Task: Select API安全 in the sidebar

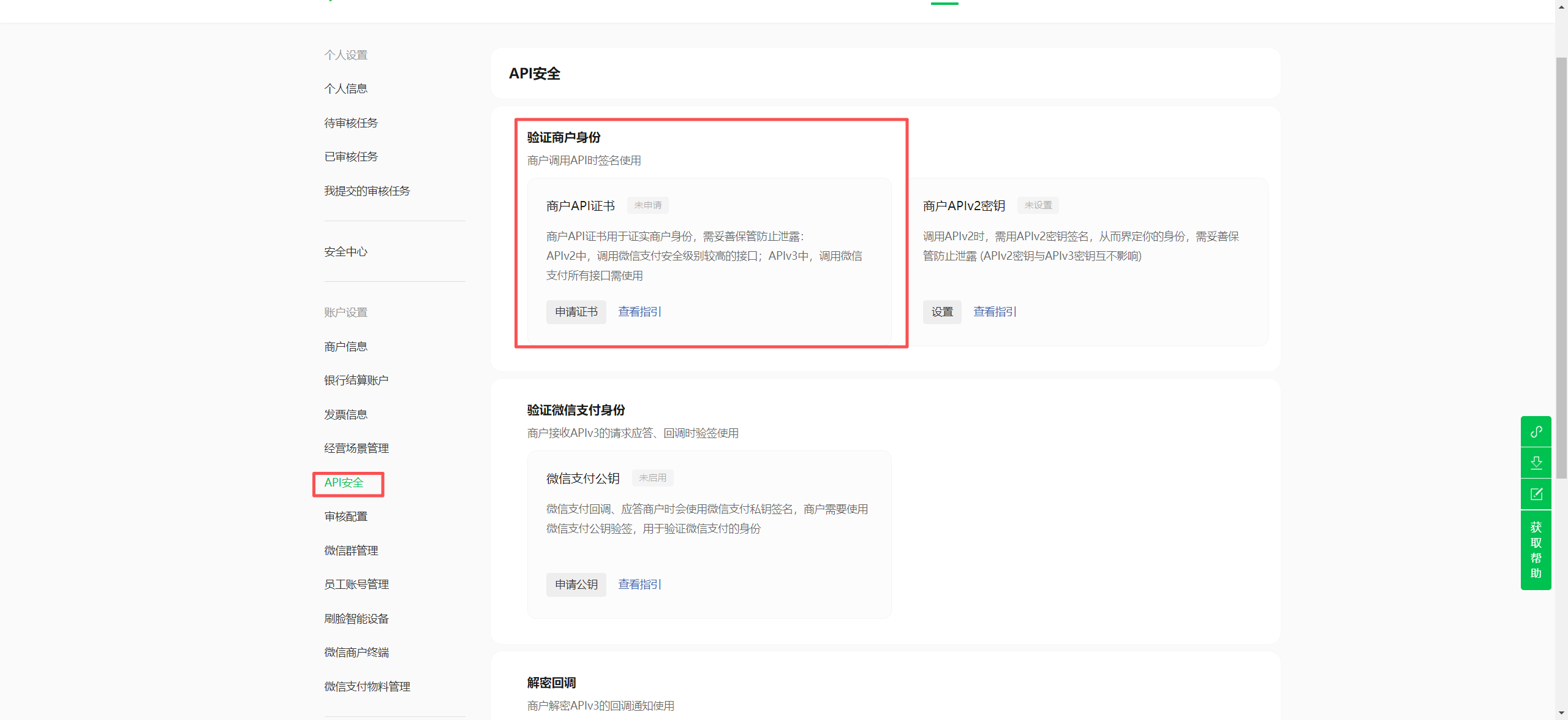Action: pyautogui.click(x=344, y=483)
